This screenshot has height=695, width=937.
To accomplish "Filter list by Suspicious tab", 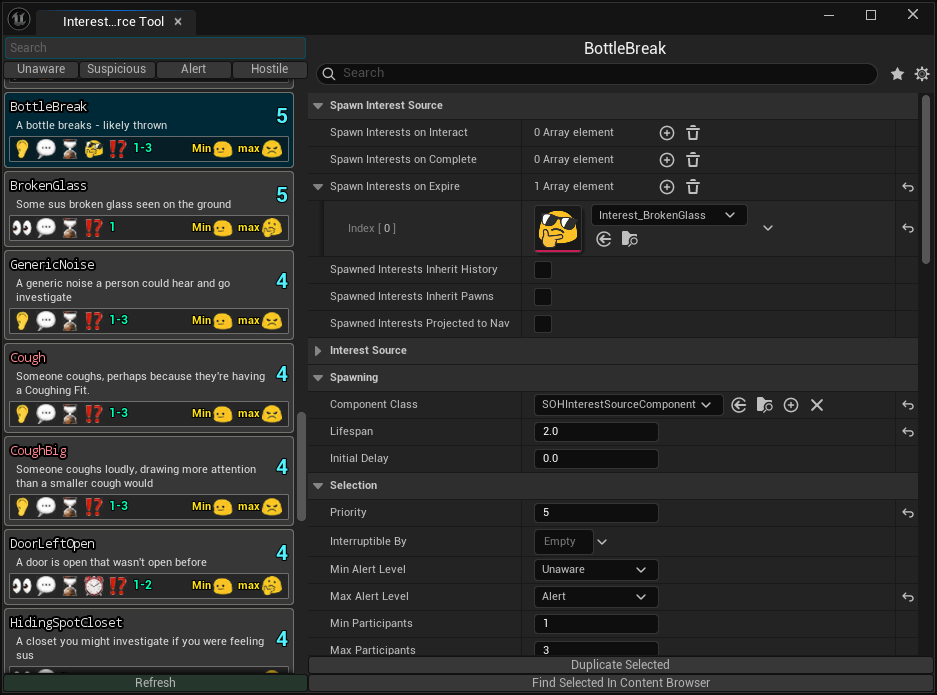I will coord(117,69).
